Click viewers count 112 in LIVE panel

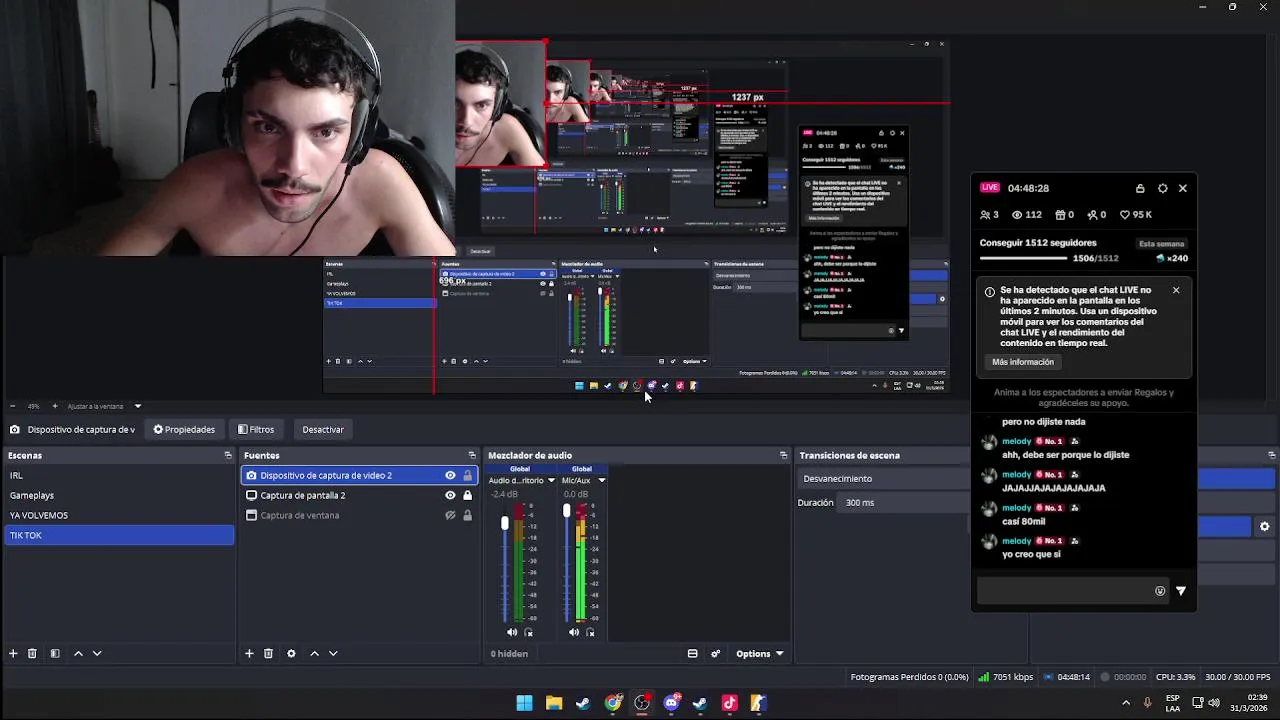[1027, 215]
